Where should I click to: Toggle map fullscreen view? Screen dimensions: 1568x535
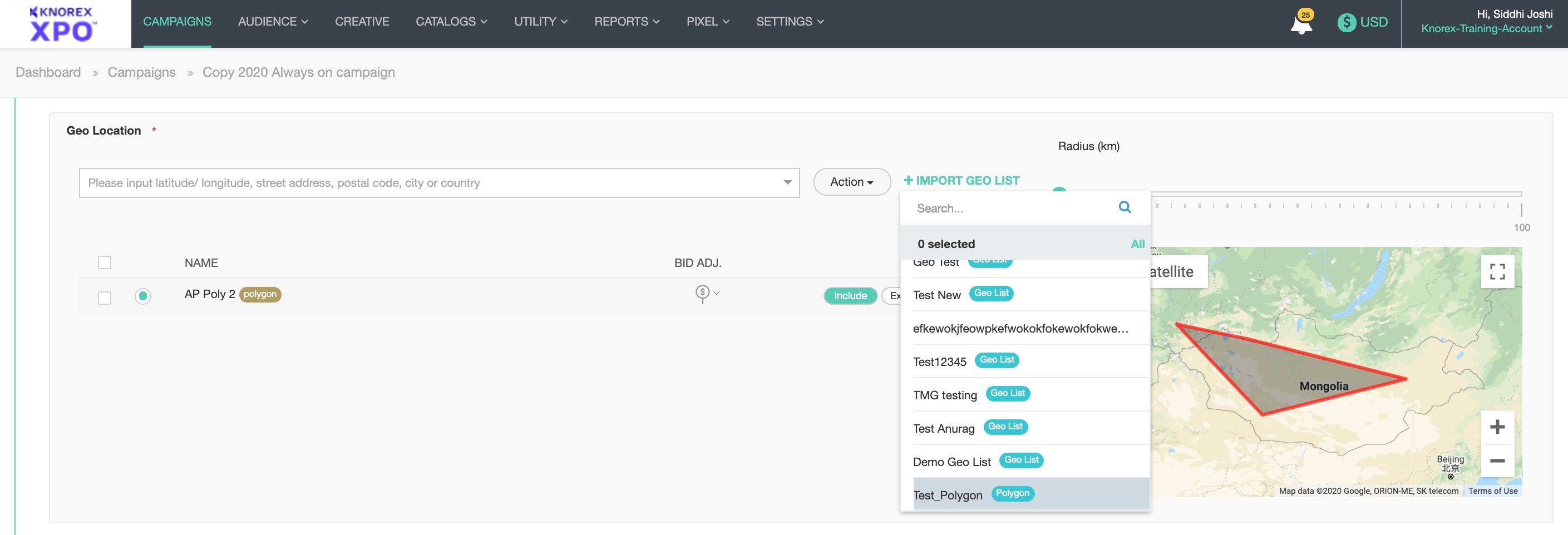coord(1497,271)
